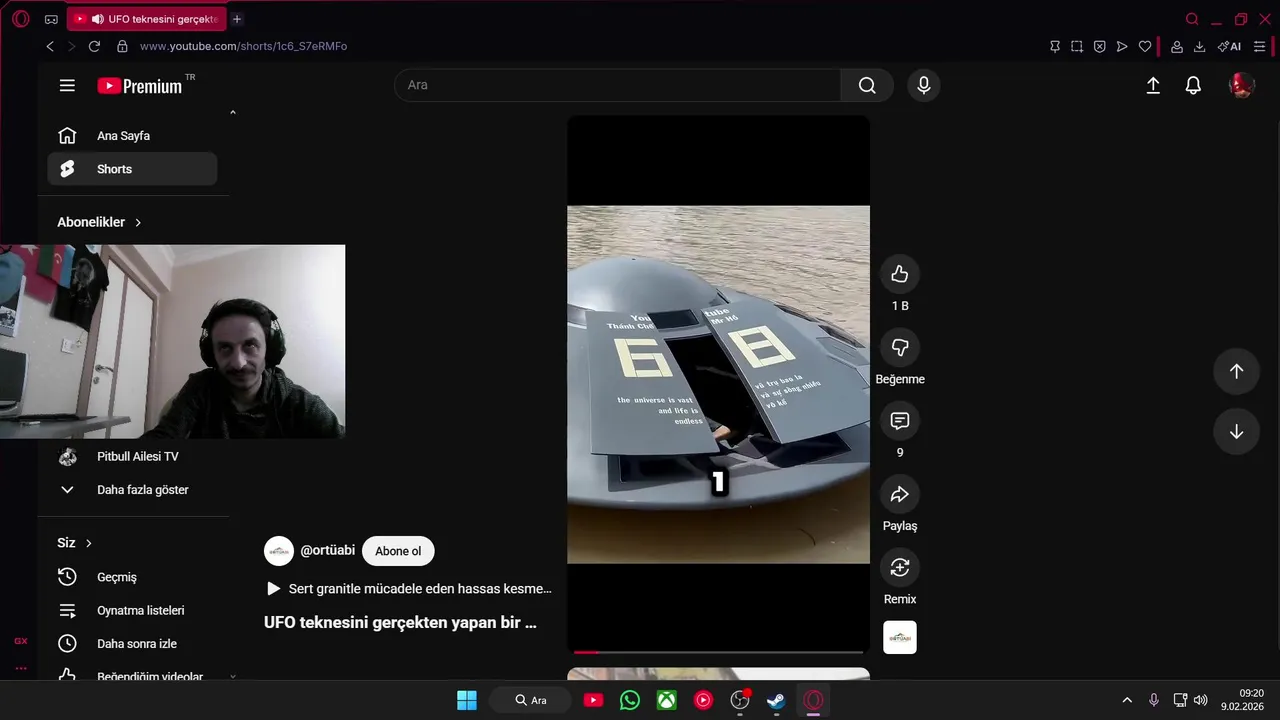The height and width of the screenshot is (720, 1280).
Task: Launch Steam from the taskbar
Action: [776, 700]
